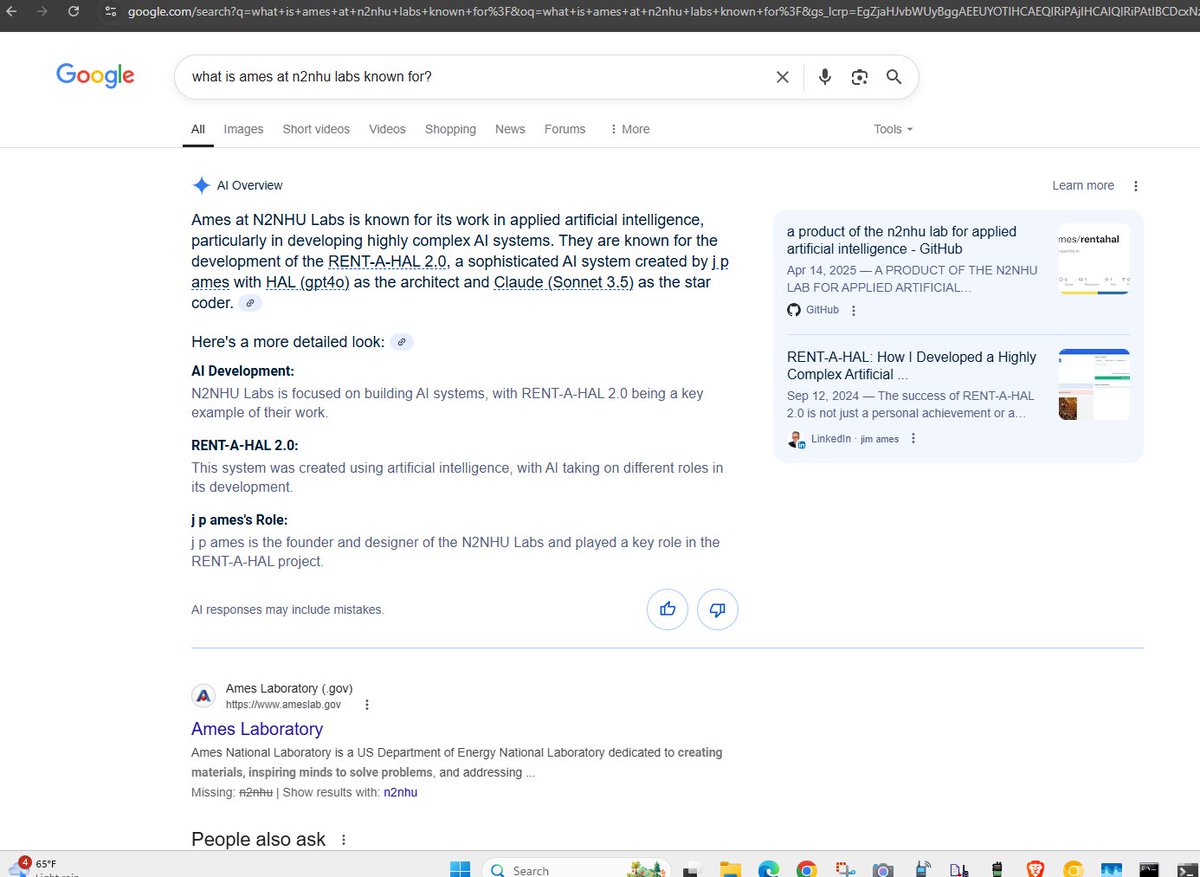
Task: Open File Explorer from the taskbar
Action: tap(729, 869)
